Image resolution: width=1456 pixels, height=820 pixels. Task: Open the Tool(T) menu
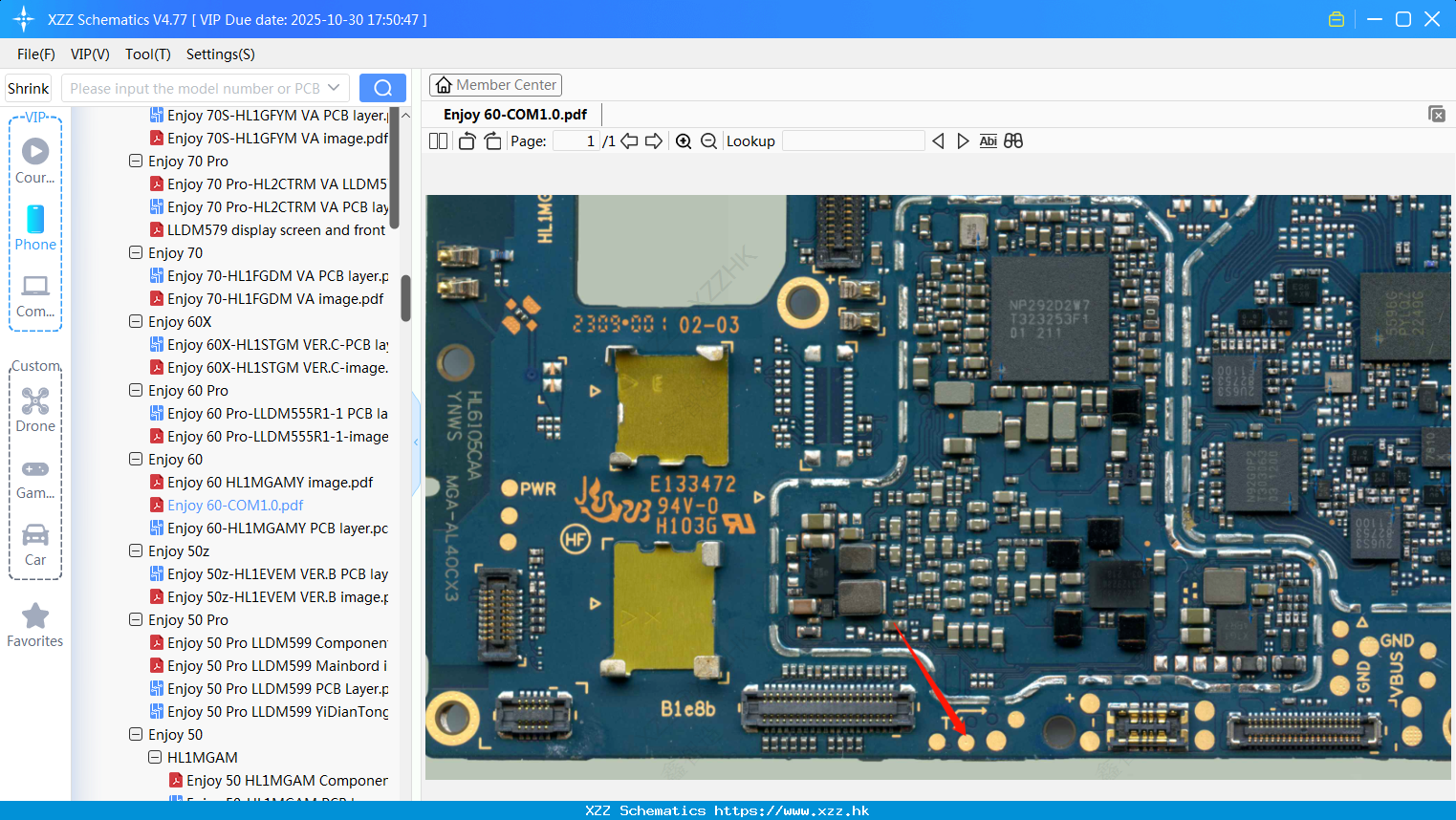(148, 54)
